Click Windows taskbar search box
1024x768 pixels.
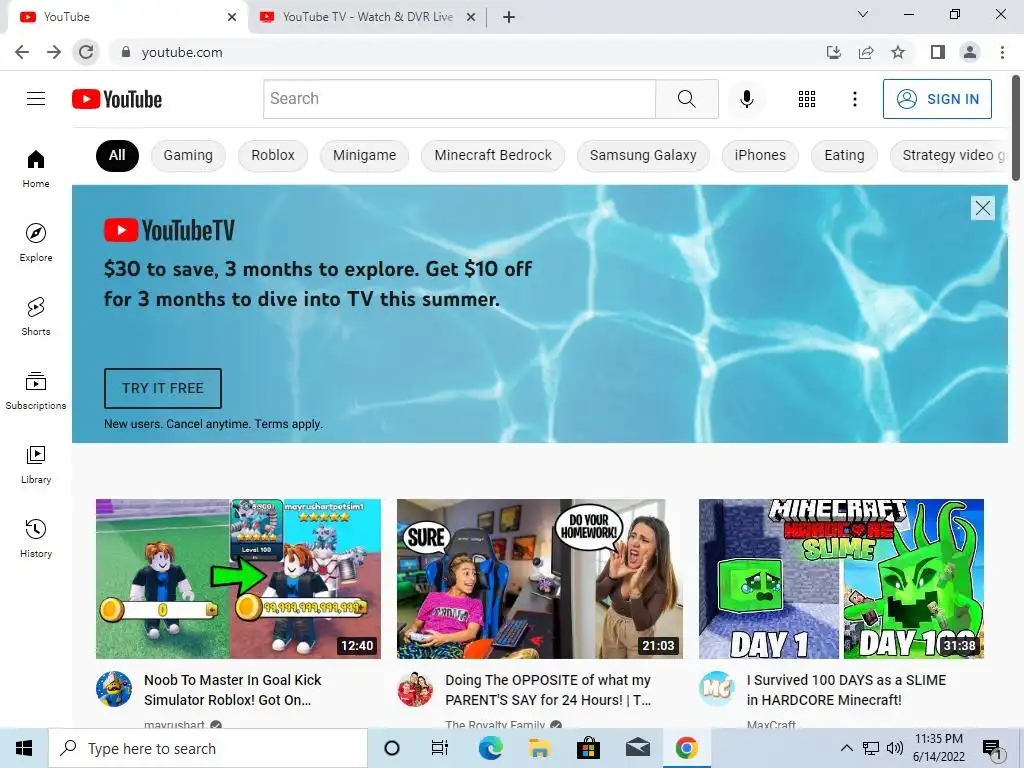[208, 748]
